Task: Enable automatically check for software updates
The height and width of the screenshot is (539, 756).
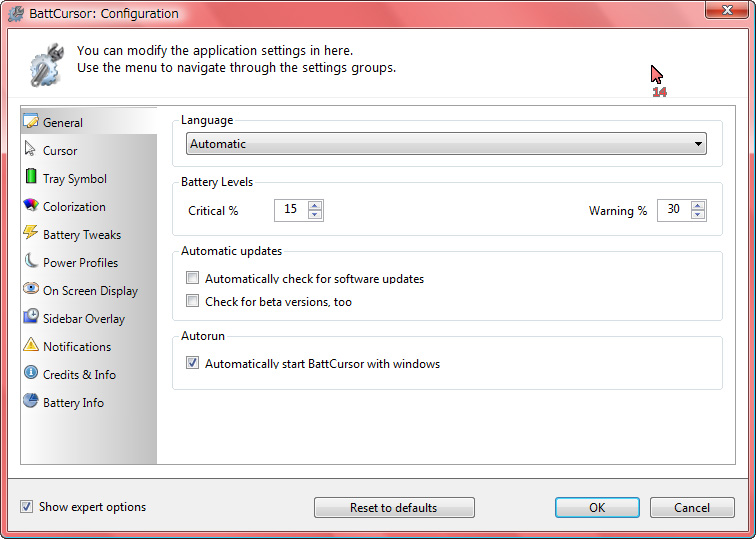Action: pos(192,278)
